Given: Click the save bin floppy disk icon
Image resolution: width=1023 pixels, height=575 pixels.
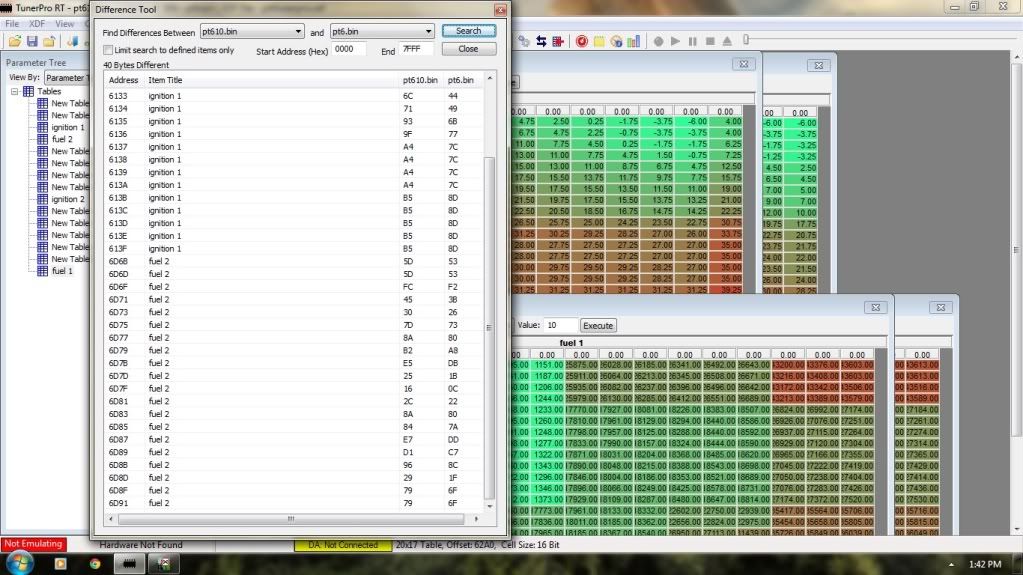Looking at the screenshot, I should click(32, 41).
